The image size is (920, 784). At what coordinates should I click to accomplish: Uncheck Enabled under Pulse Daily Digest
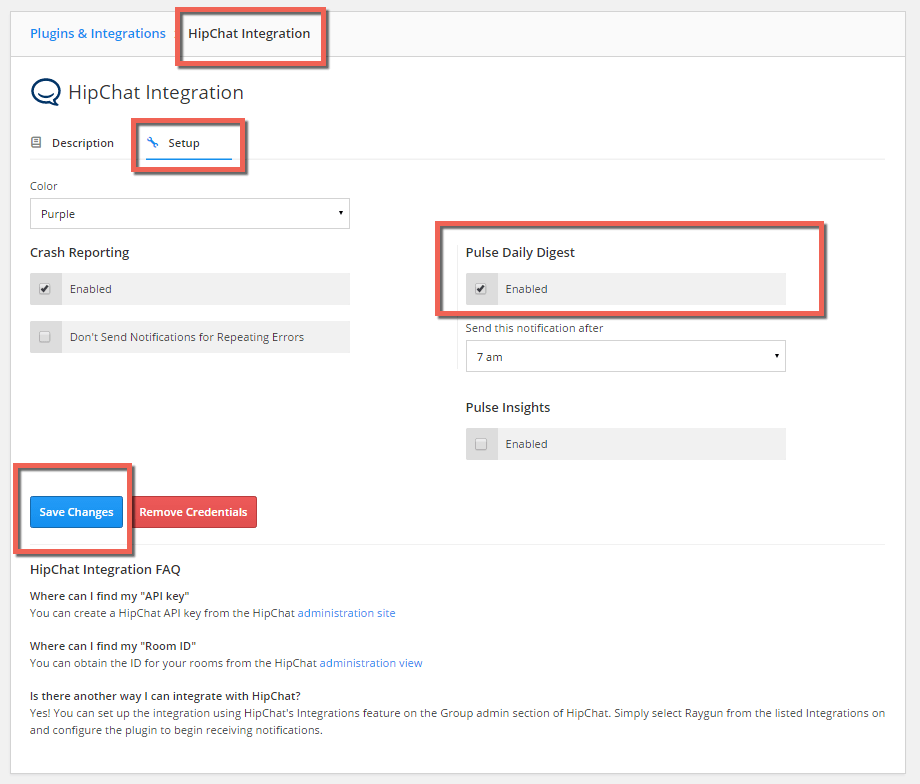point(481,288)
